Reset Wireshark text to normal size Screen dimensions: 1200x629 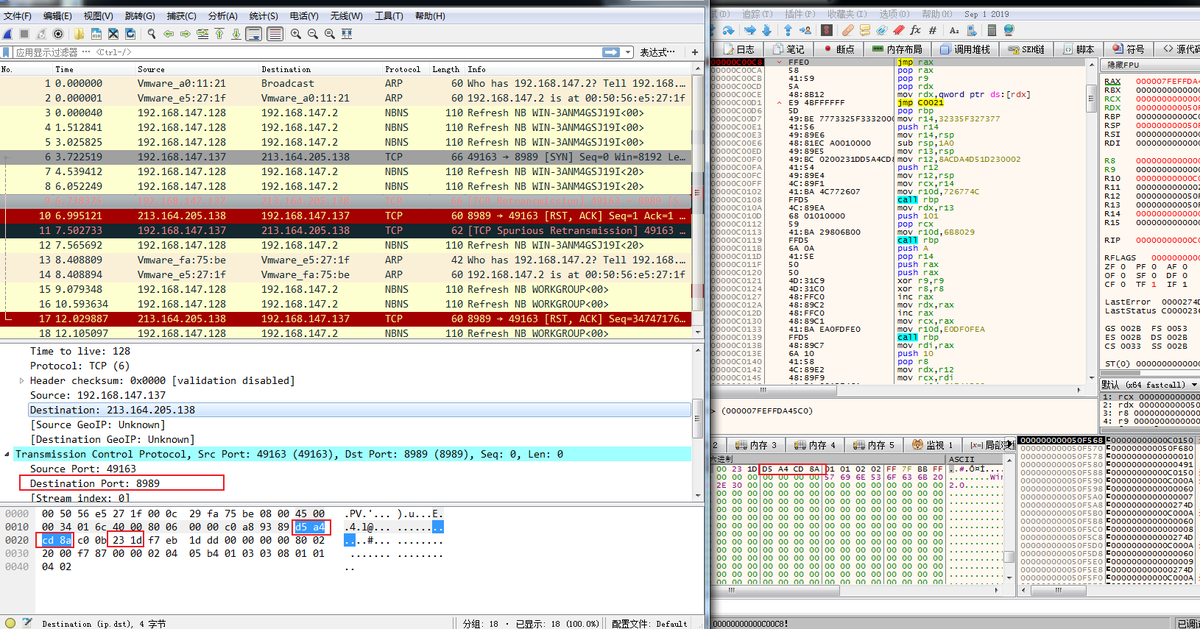(330, 33)
